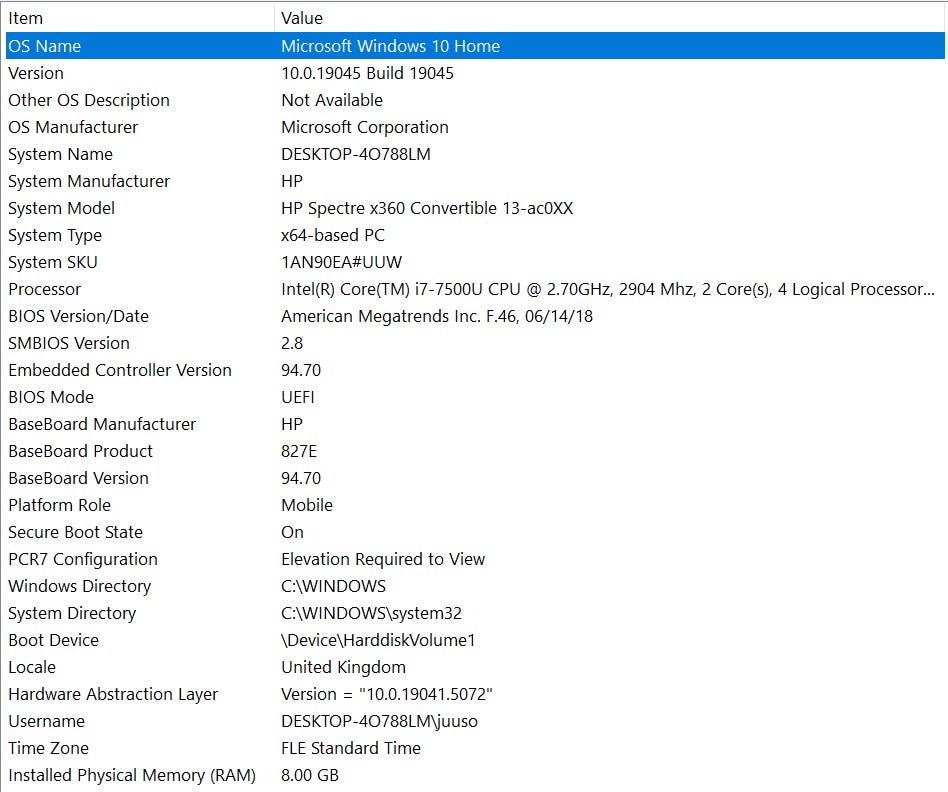The image size is (948, 792).
Task: Select the 'Boot Device' row
Action: tap(54, 640)
